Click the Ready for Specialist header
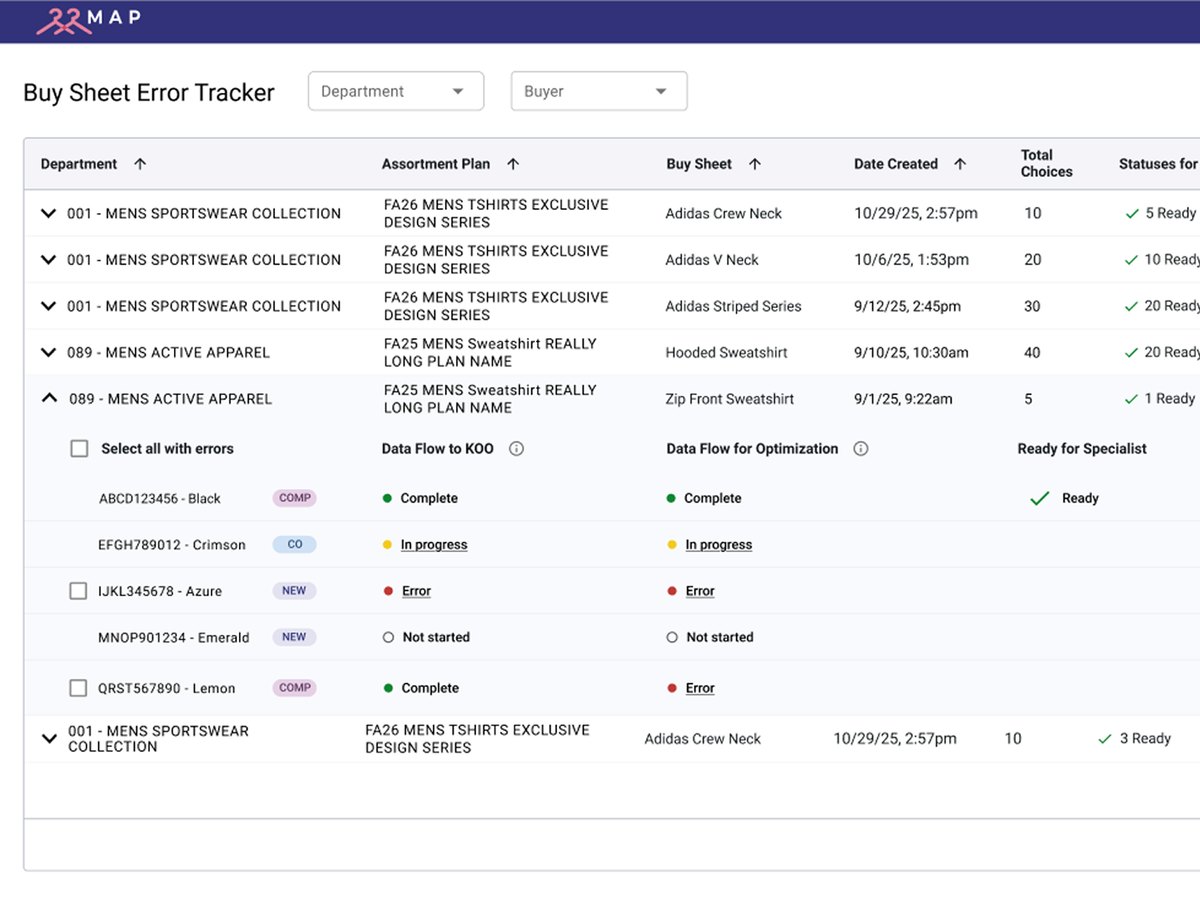 click(x=1082, y=449)
